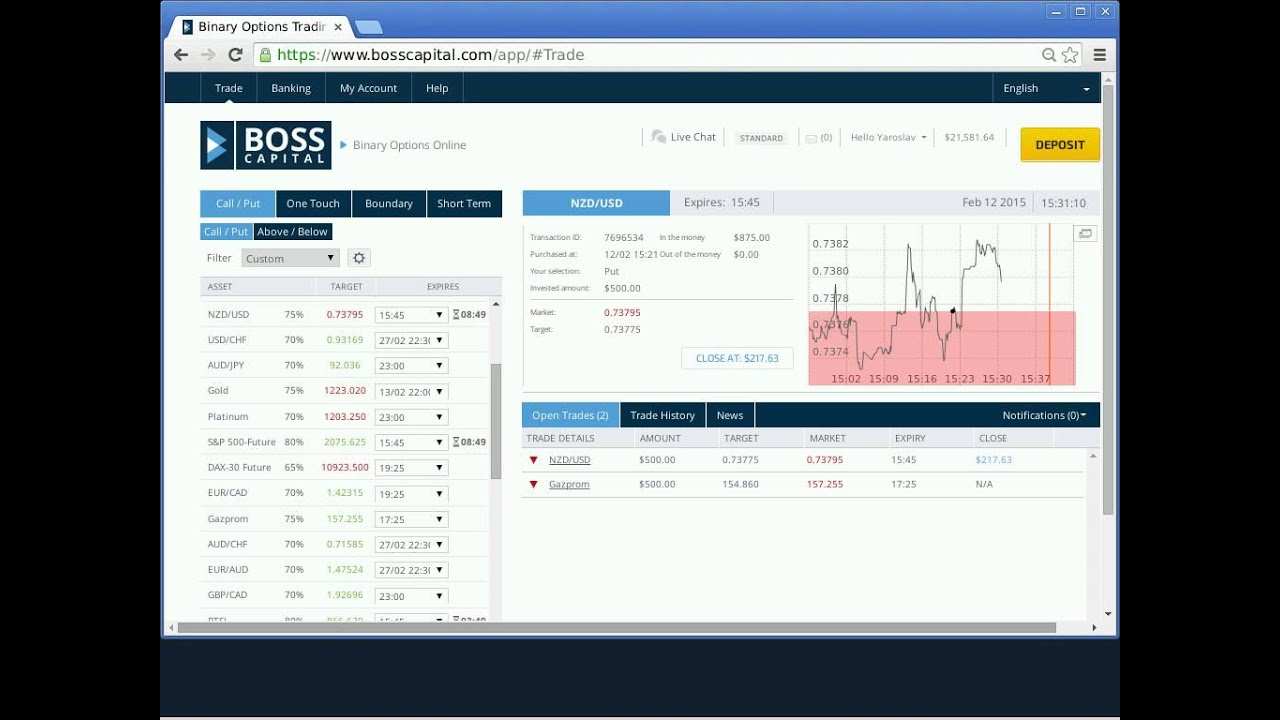Switch to the Above / Below sub-tab
The width and height of the screenshot is (1280, 720).
[x=292, y=231]
